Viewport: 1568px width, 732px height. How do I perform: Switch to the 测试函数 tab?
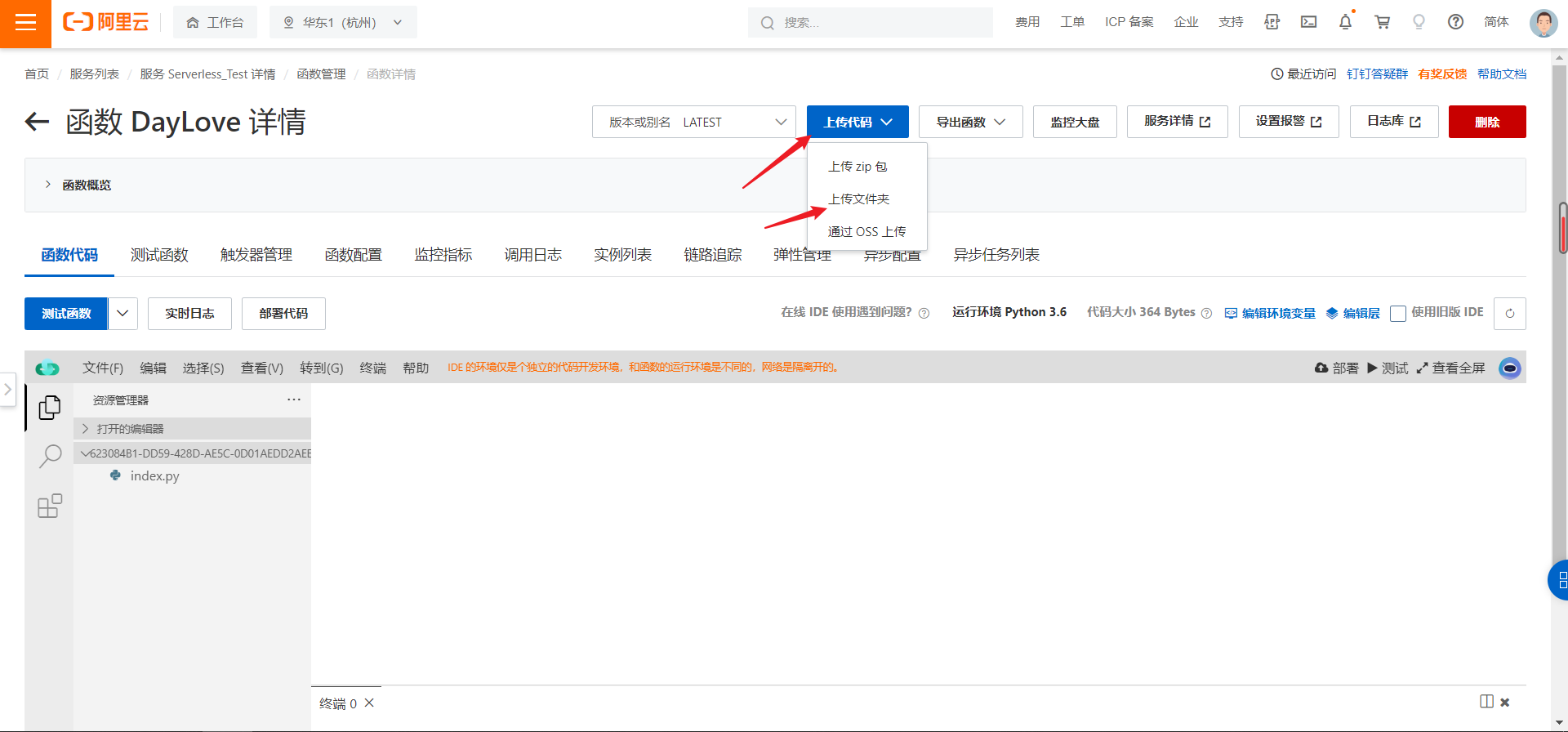pos(159,255)
